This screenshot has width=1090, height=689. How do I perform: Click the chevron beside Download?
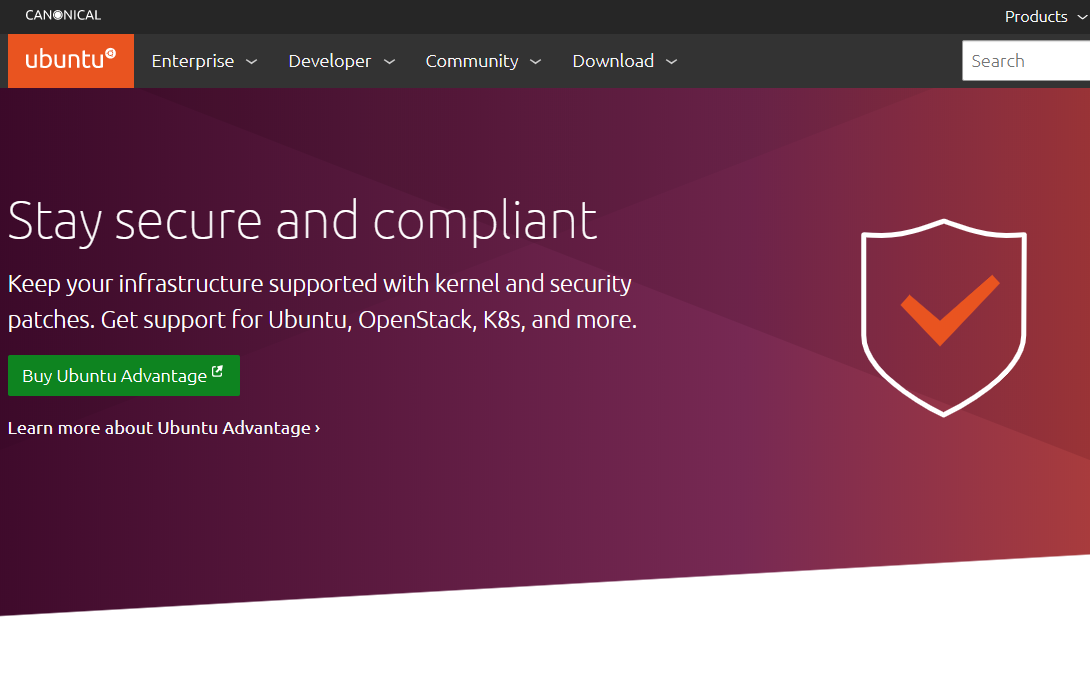(672, 62)
